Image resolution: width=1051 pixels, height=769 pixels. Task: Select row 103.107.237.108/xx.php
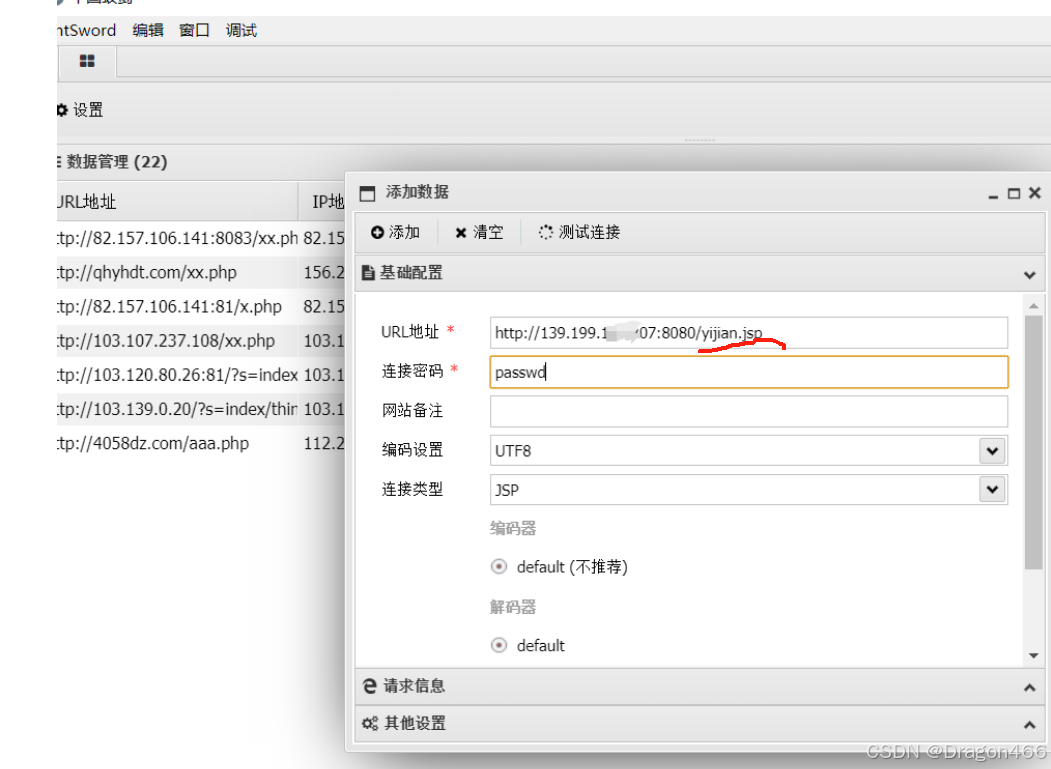pyautogui.click(x=201, y=341)
